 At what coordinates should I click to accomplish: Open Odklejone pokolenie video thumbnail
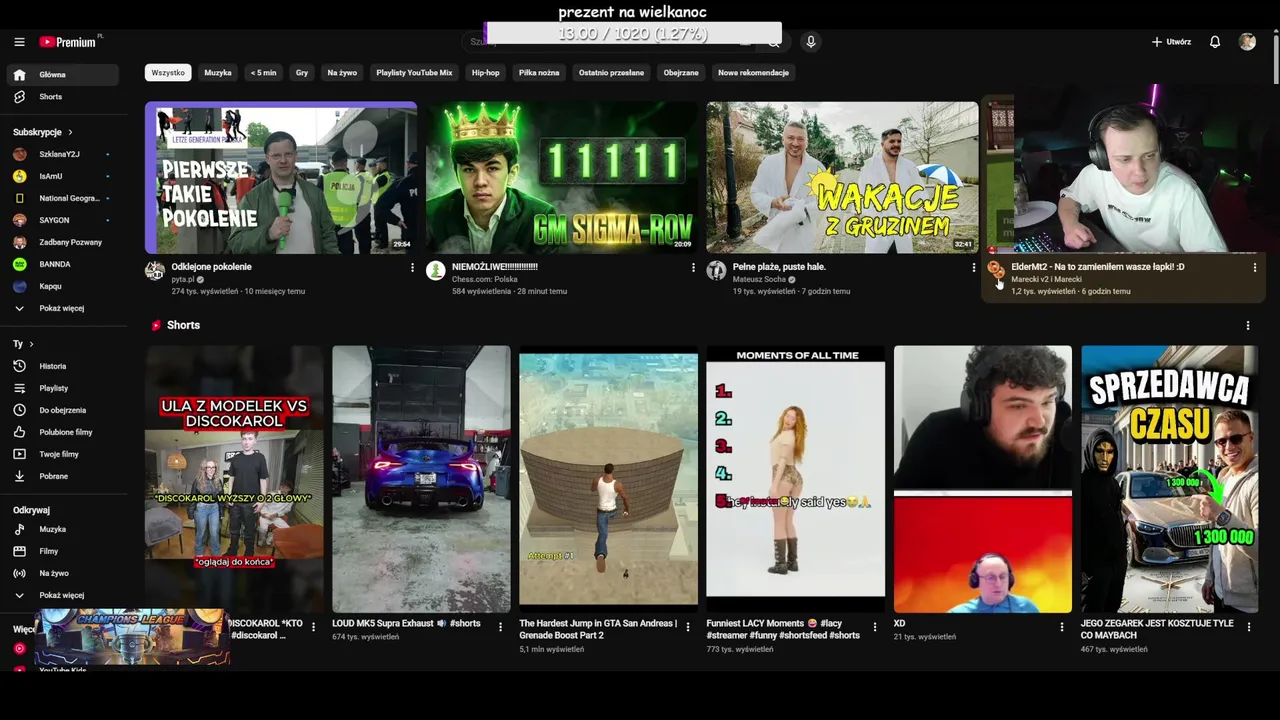tap(281, 177)
